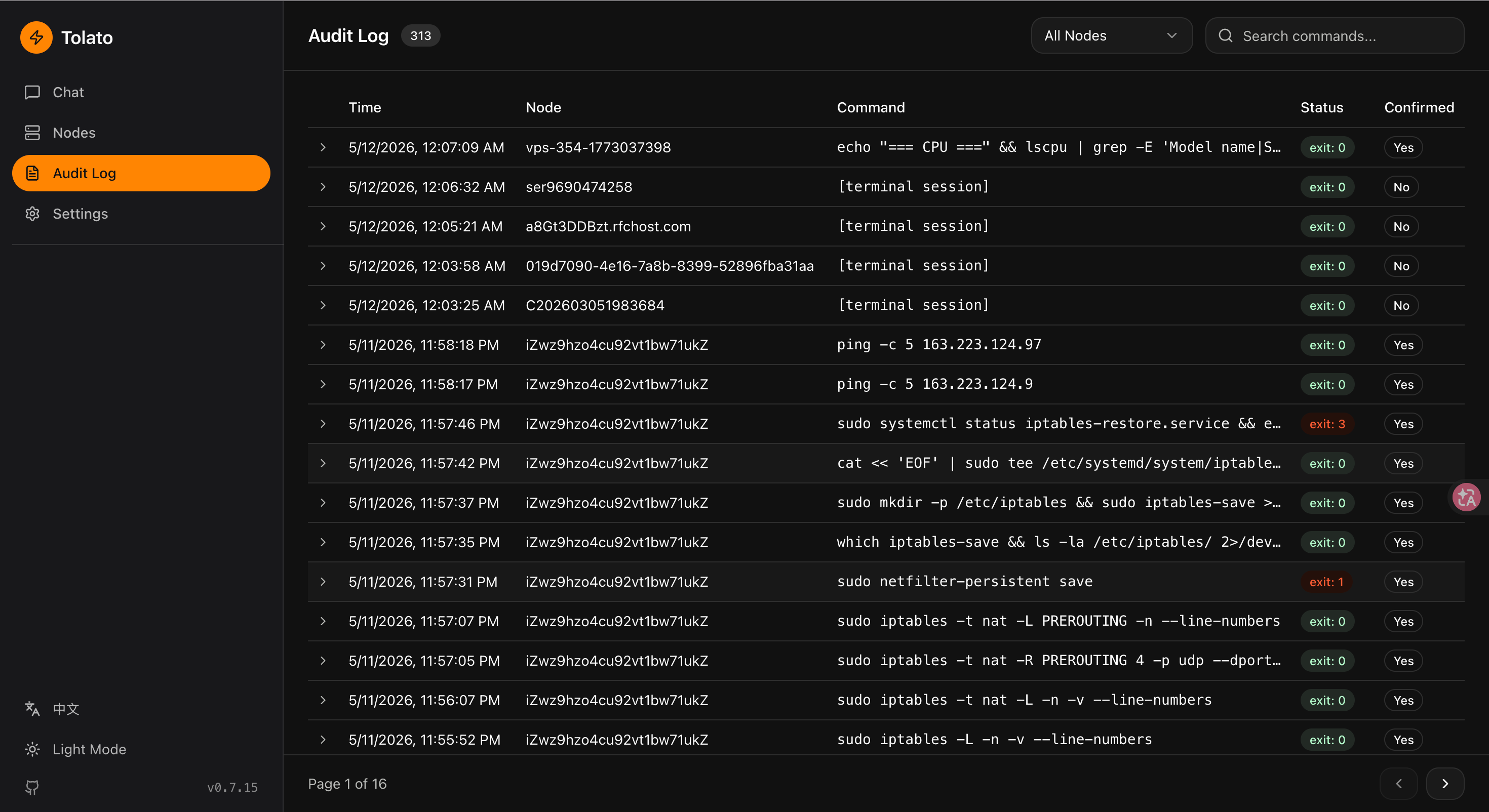
Task: Expand the which iptables-save row
Action: point(323,543)
